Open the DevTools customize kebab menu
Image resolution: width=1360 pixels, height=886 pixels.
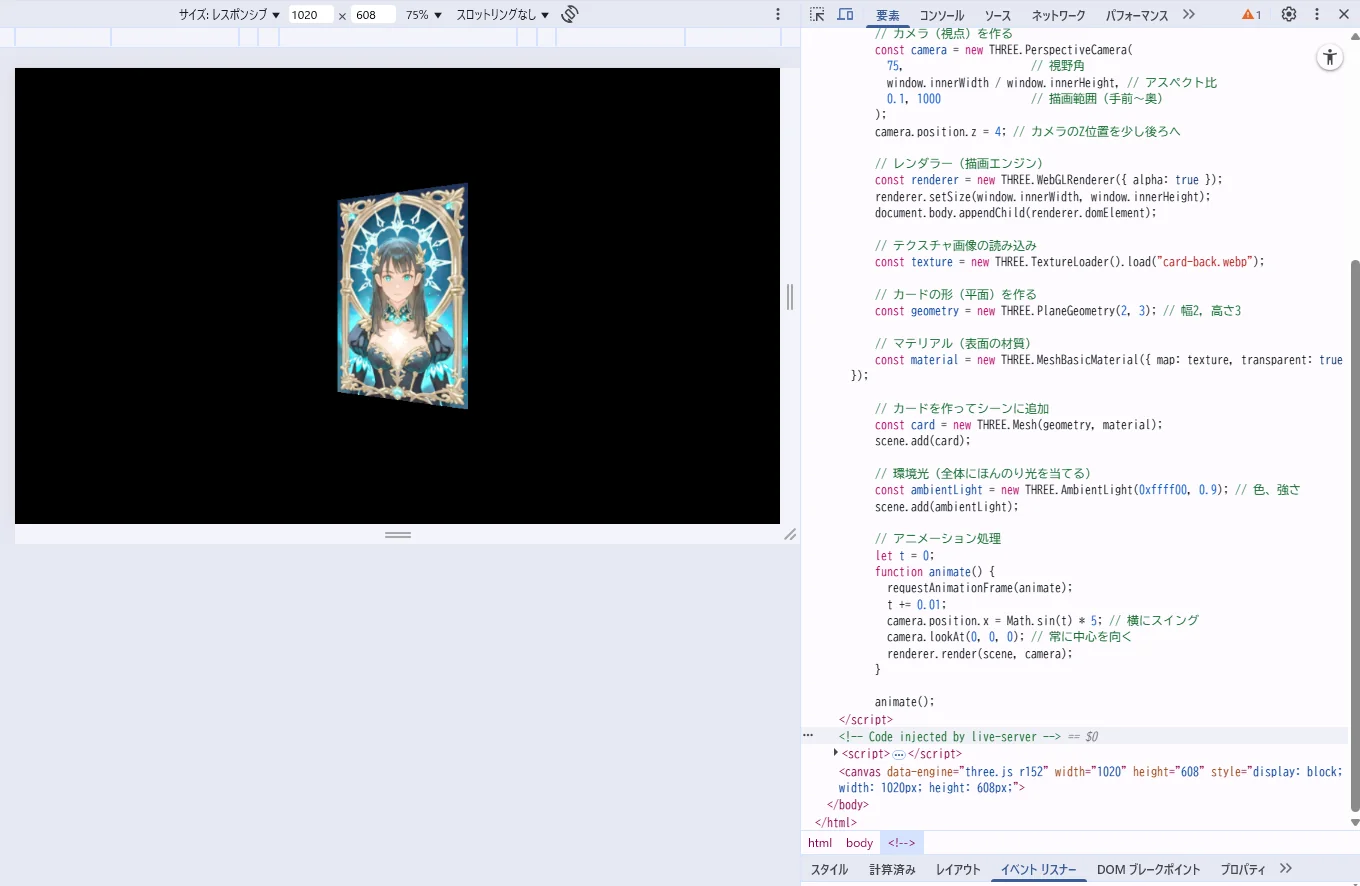pos(1316,14)
